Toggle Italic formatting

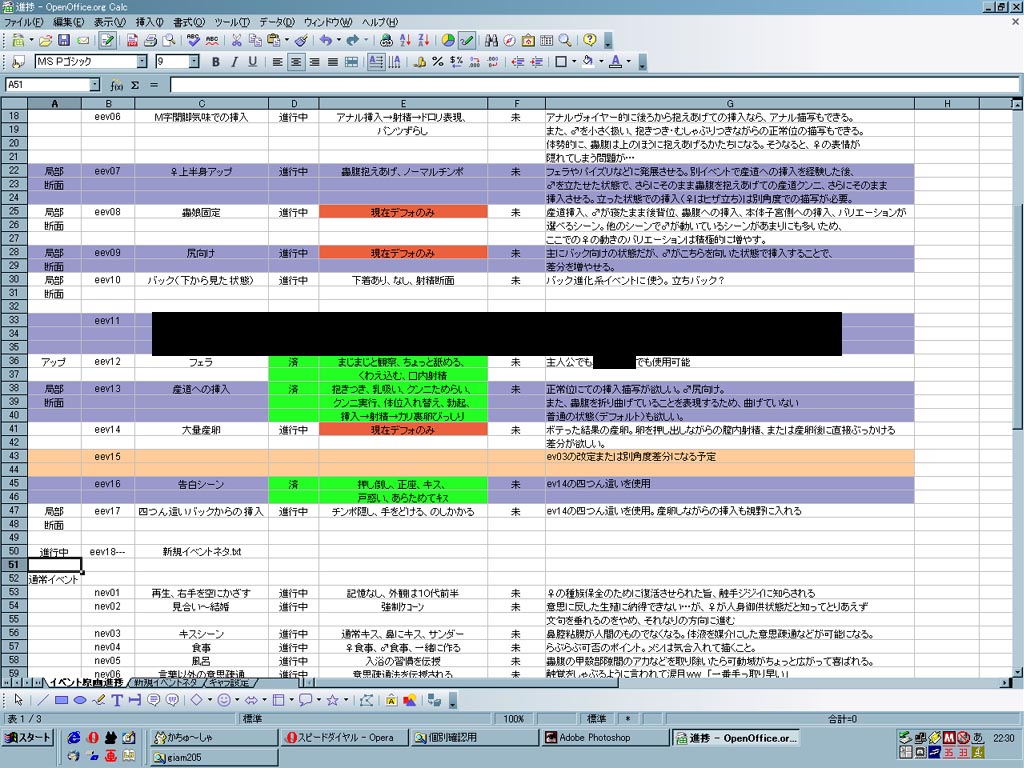pos(234,61)
